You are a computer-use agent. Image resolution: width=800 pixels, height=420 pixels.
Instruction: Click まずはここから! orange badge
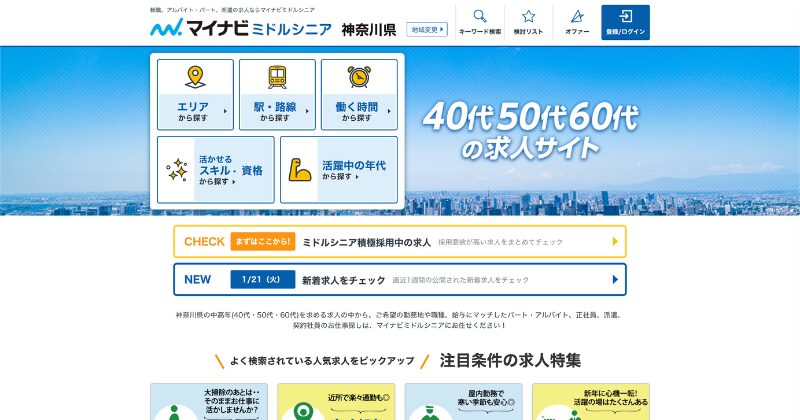(x=263, y=241)
